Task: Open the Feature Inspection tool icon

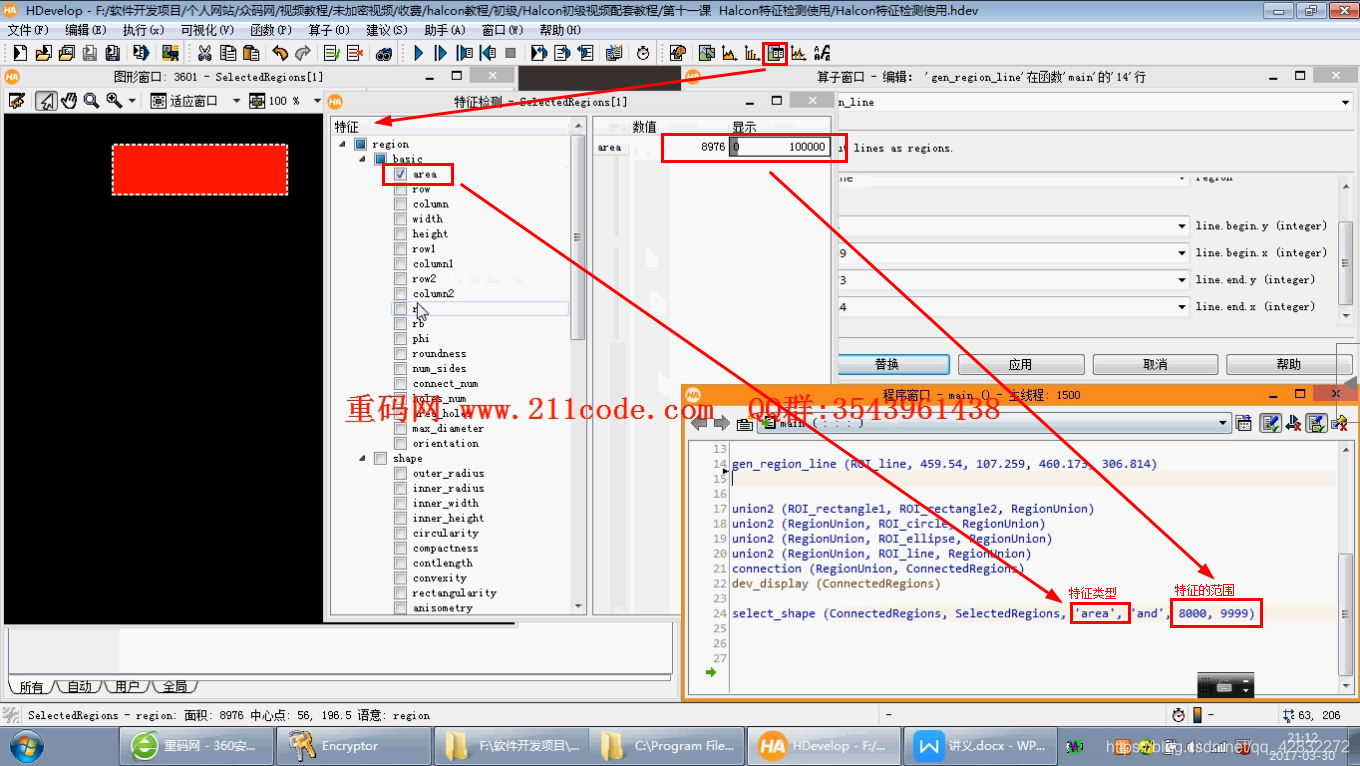Action: point(775,53)
